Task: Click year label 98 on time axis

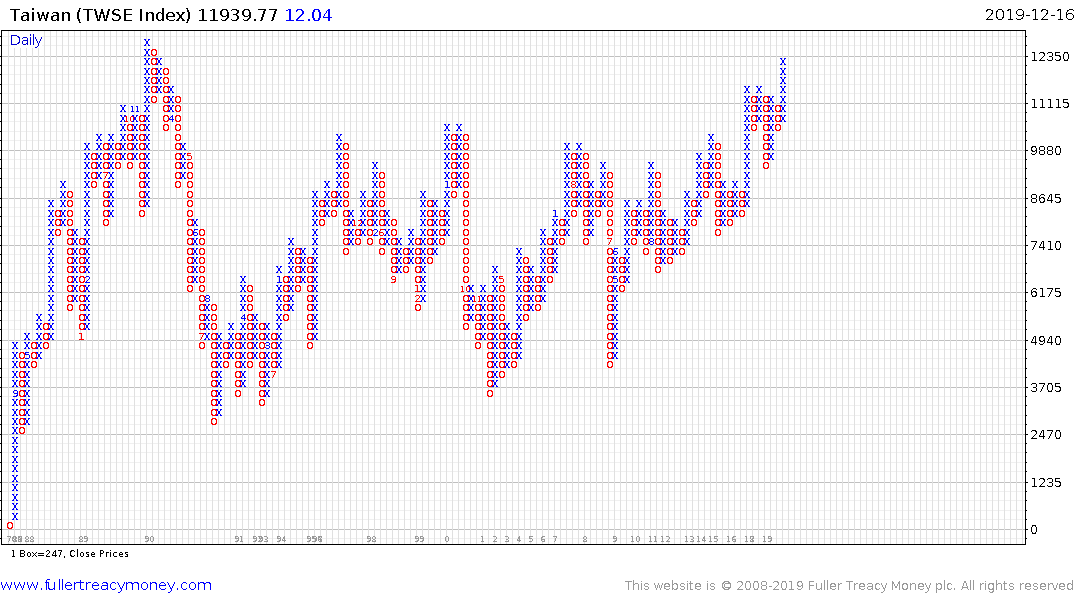Action: click(x=371, y=539)
